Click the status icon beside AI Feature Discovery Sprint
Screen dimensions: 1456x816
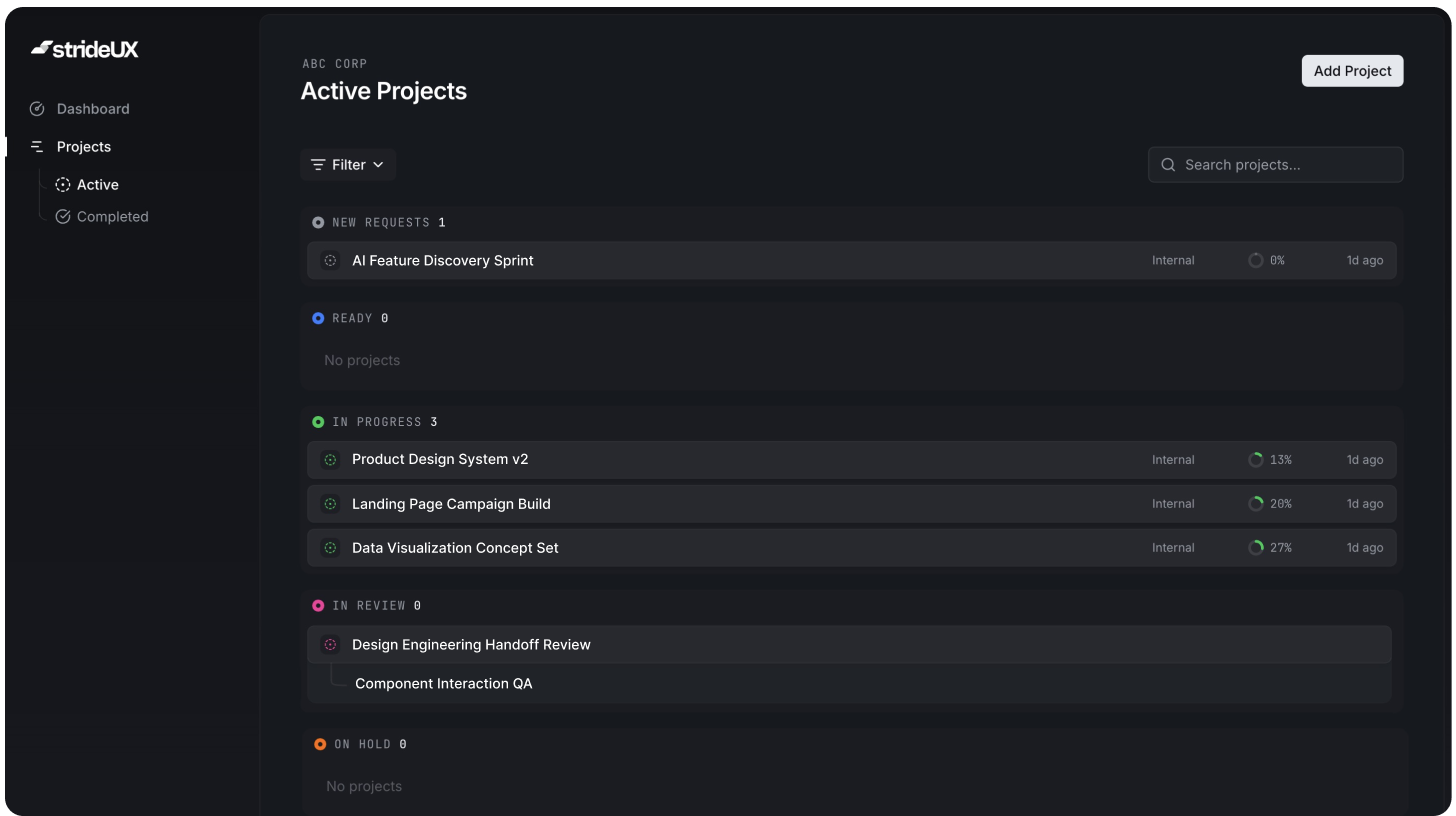coord(329,260)
